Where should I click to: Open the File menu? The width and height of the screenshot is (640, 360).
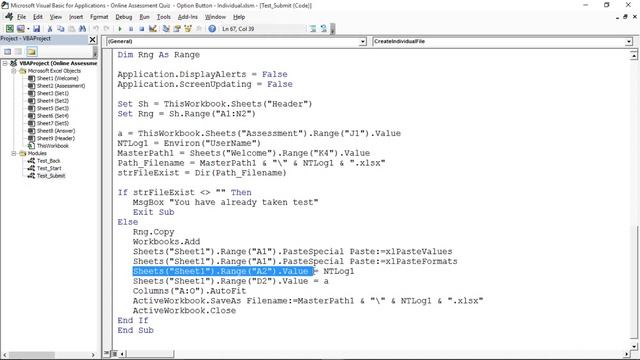click(x=21, y=17)
